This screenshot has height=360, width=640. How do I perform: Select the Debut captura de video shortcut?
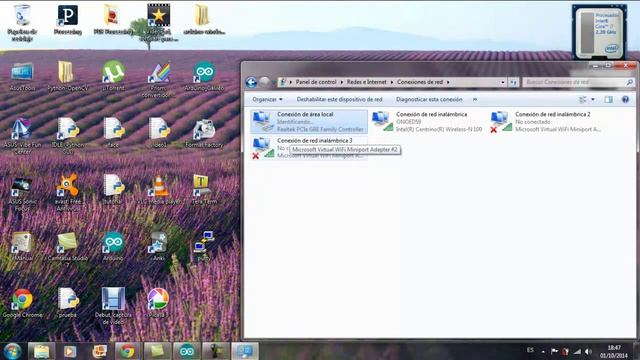coord(113,306)
